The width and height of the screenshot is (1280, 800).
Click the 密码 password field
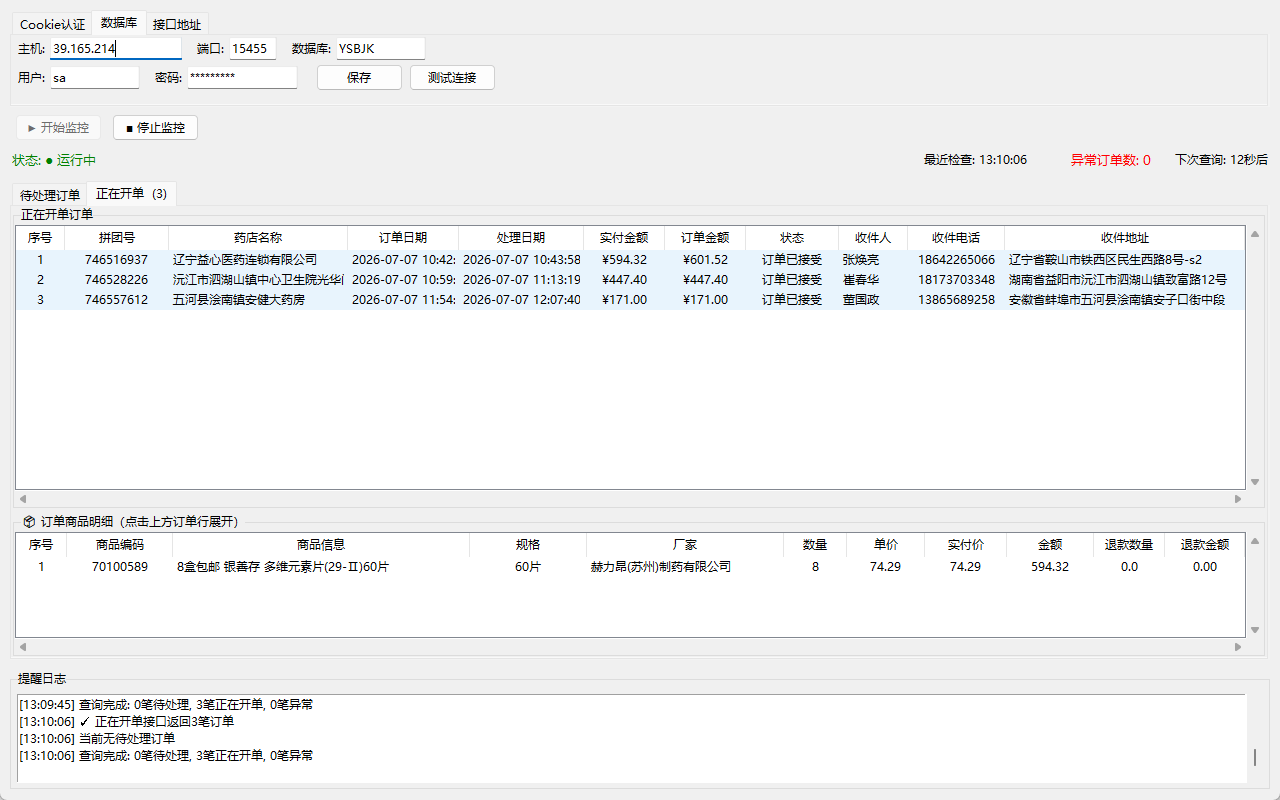click(242, 77)
